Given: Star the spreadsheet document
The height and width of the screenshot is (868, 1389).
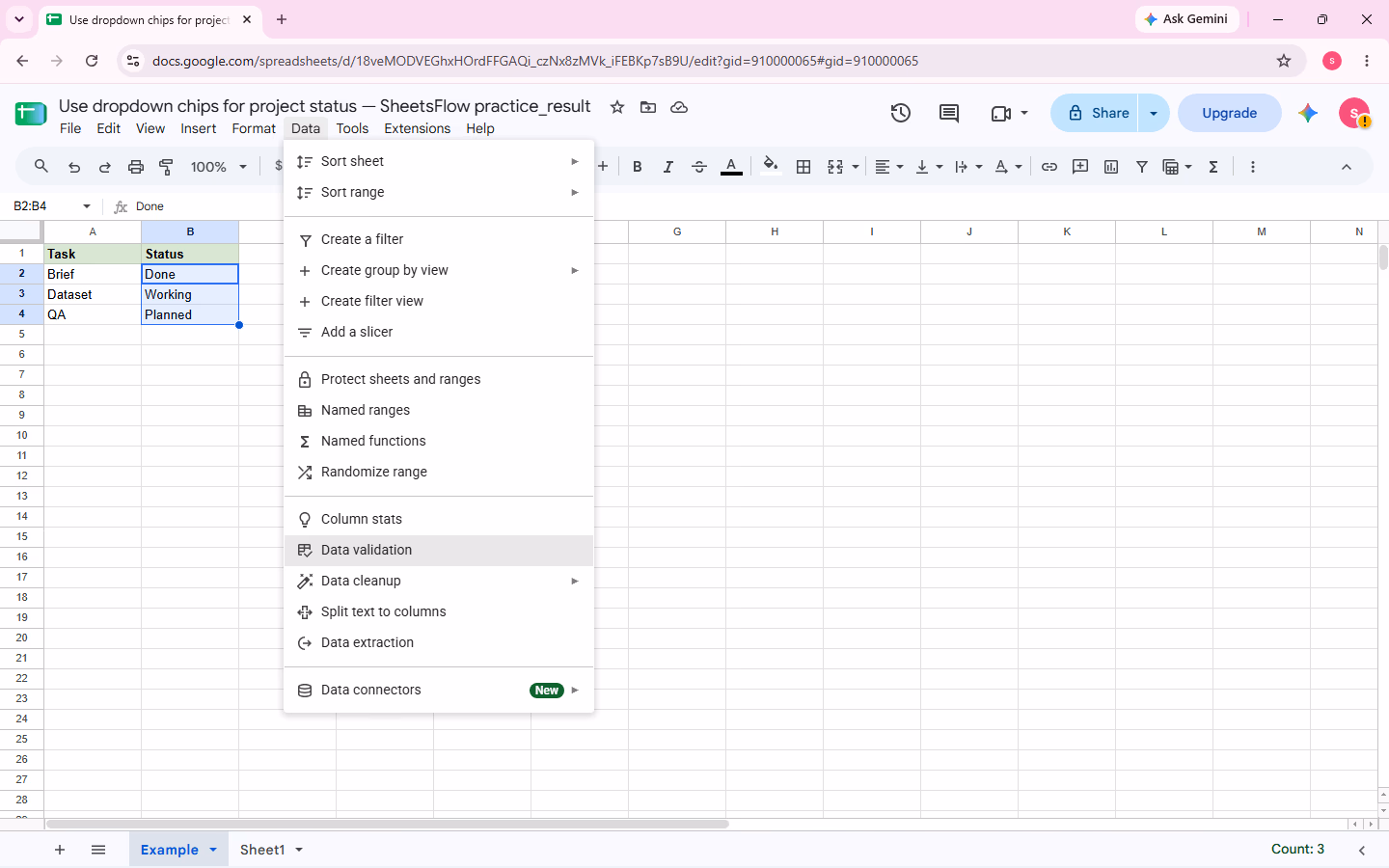Looking at the screenshot, I should (617, 107).
